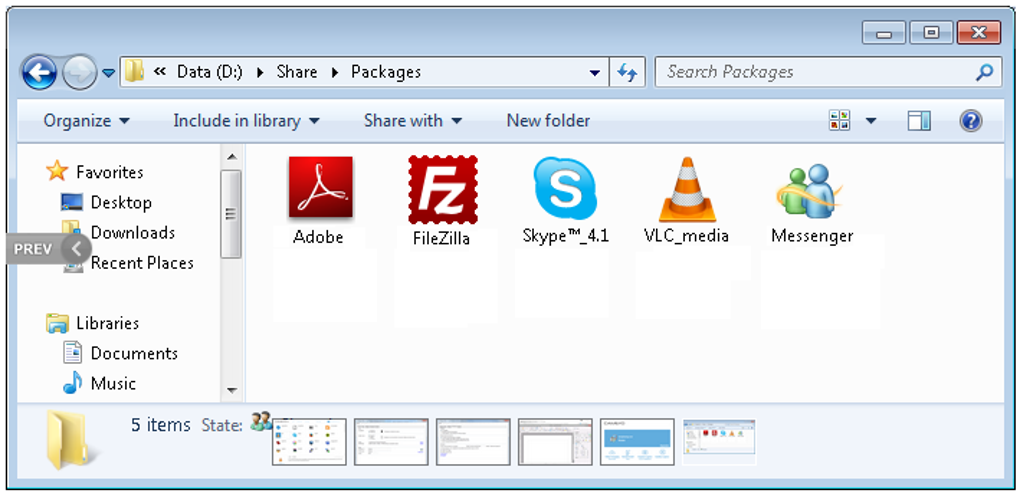Open the view options dropdown arrow
This screenshot has width=1020, height=493.
click(870, 120)
